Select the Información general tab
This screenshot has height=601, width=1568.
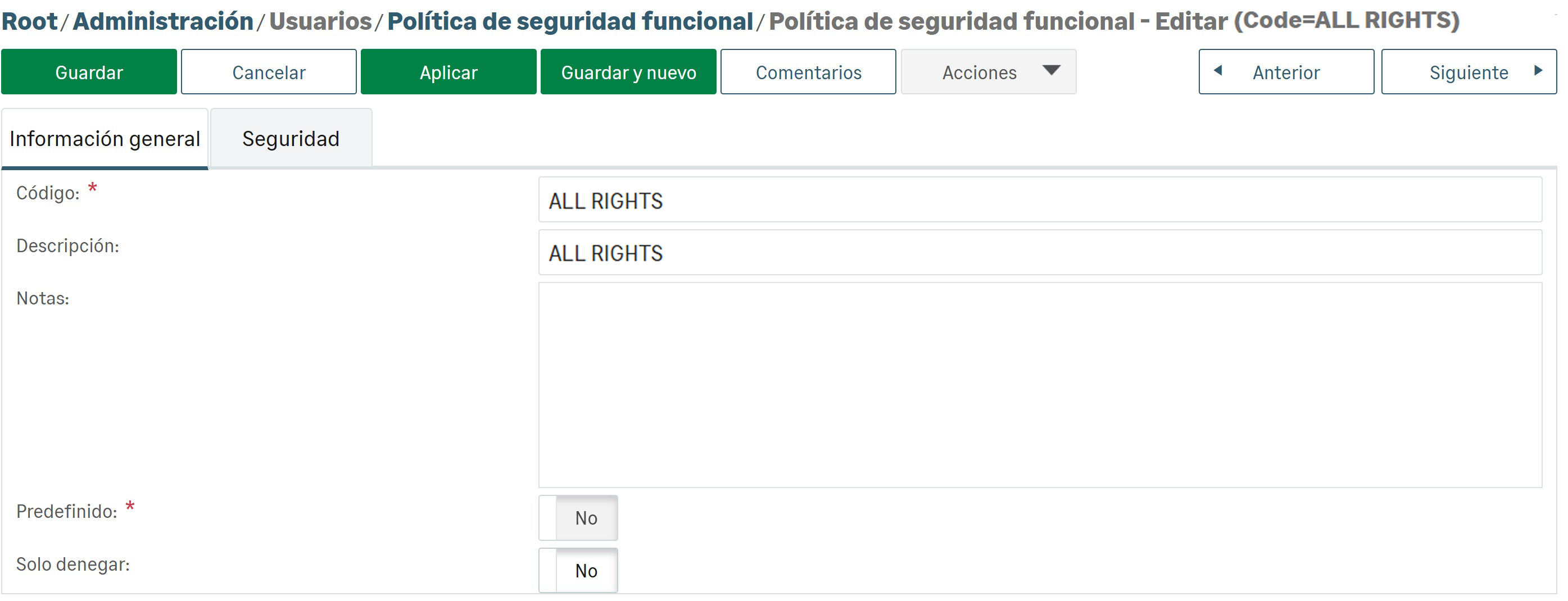click(x=105, y=139)
